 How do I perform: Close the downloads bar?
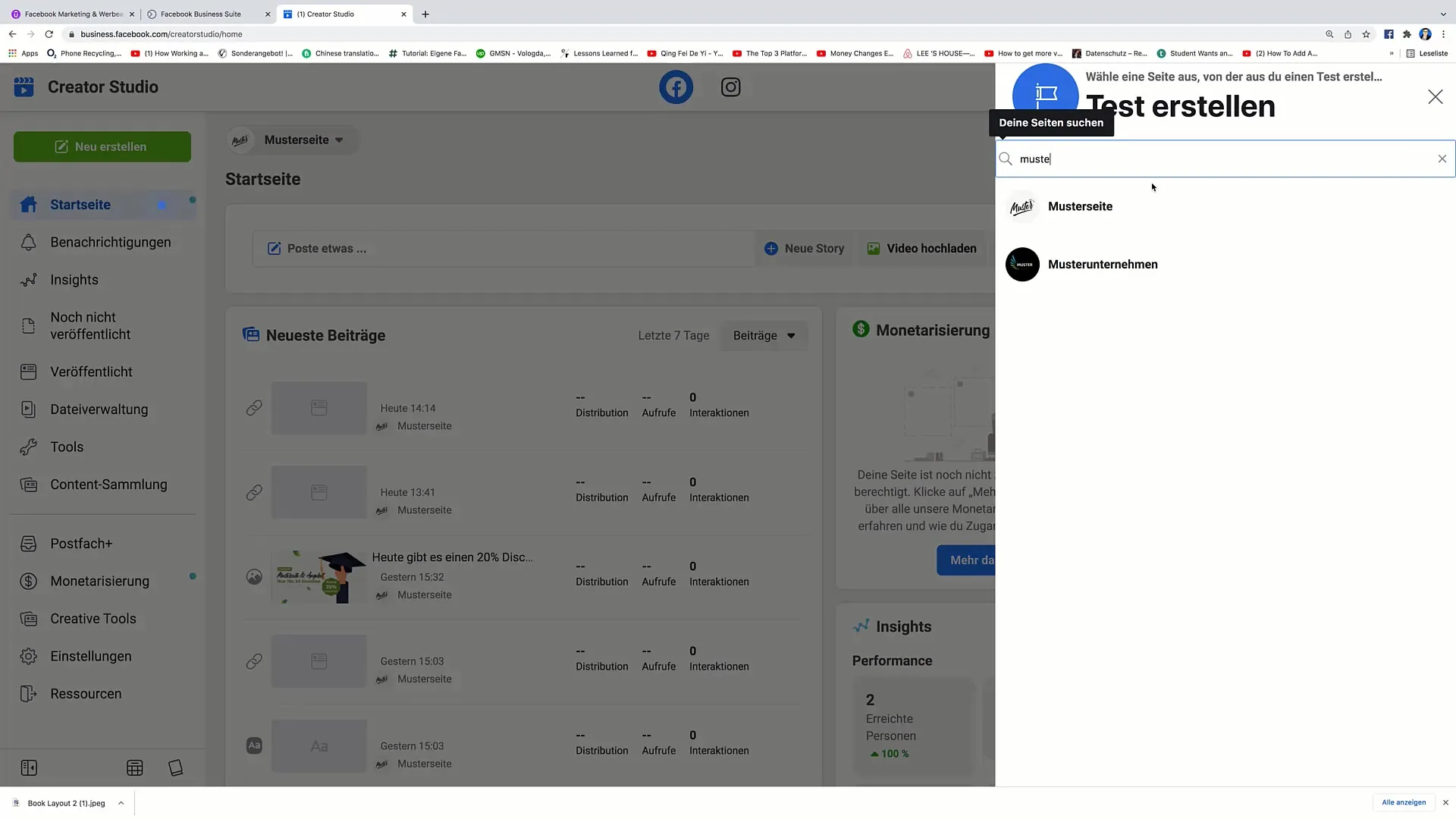1445,802
